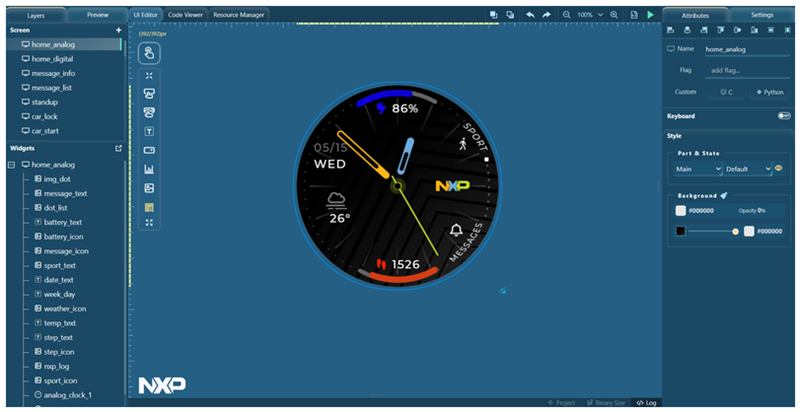Image resolution: width=800 pixels, height=412 pixels.
Task: Click the align top icon
Action: pos(720,31)
